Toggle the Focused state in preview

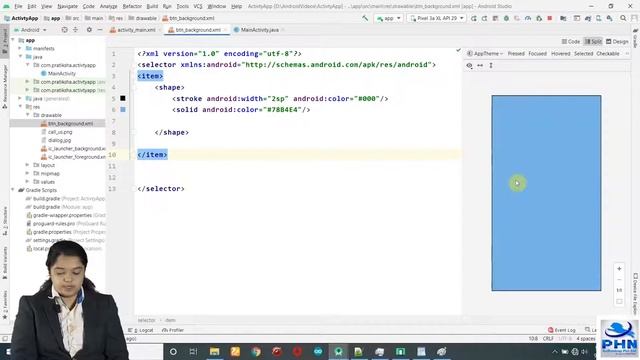click(x=537, y=53)
